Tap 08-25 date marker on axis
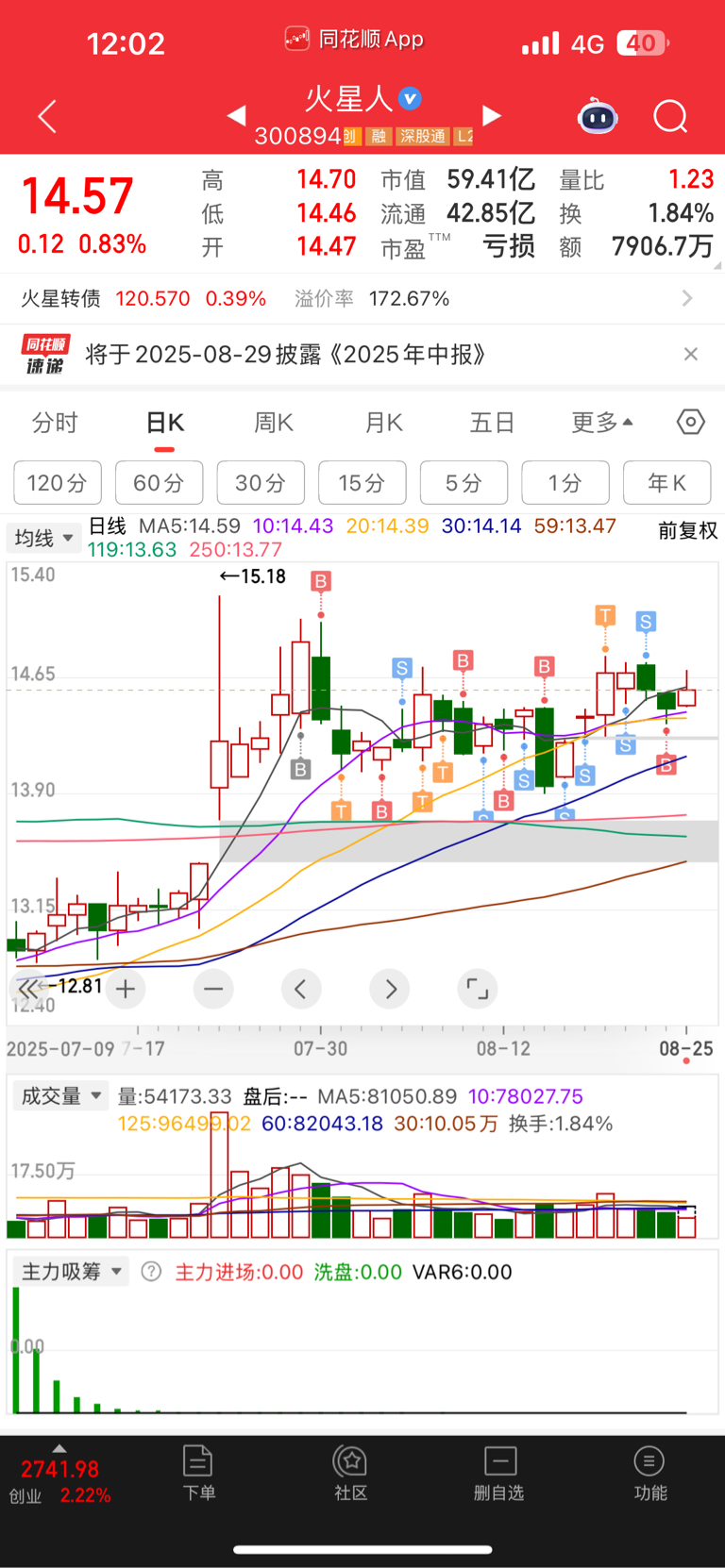The height and width of the screenshot is (1568, 725). point(686,1049)
